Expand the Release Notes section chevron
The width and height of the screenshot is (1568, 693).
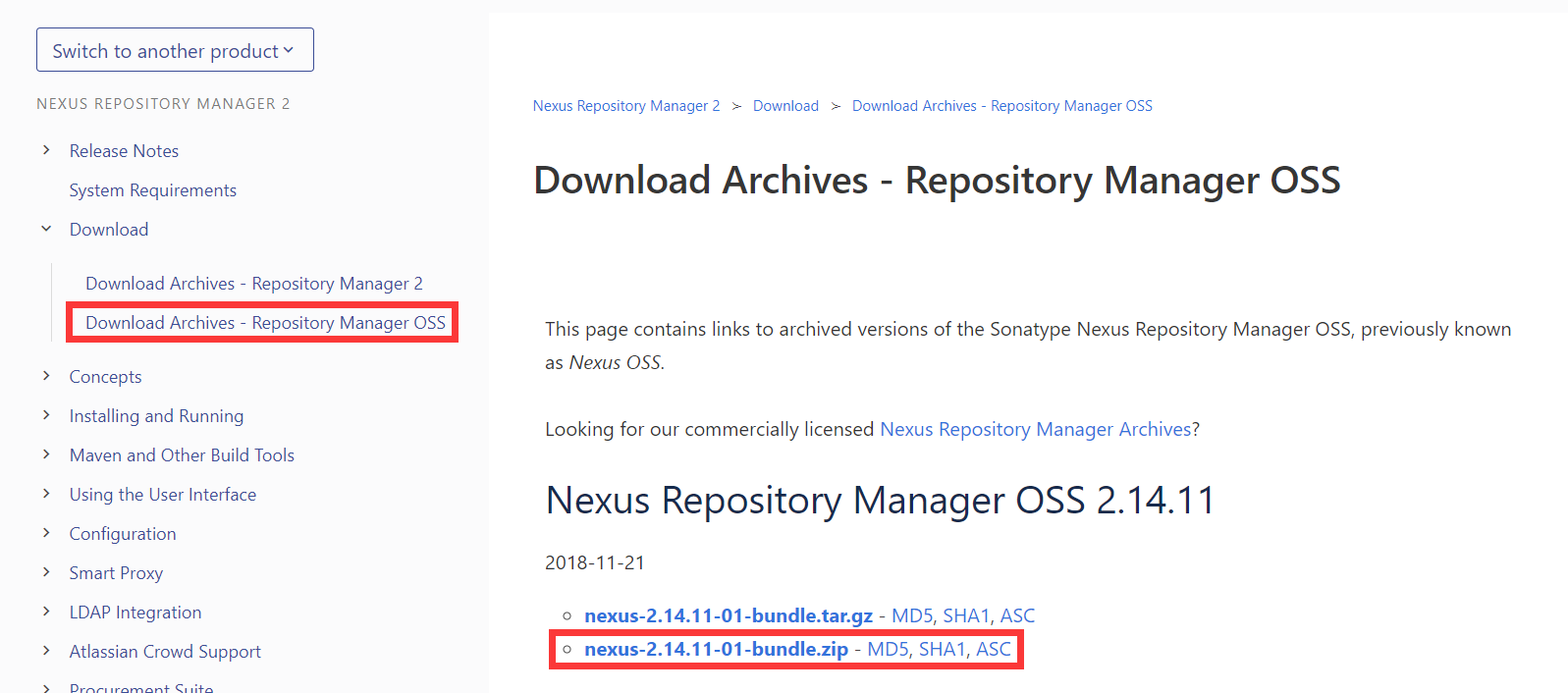pos(46,150)
